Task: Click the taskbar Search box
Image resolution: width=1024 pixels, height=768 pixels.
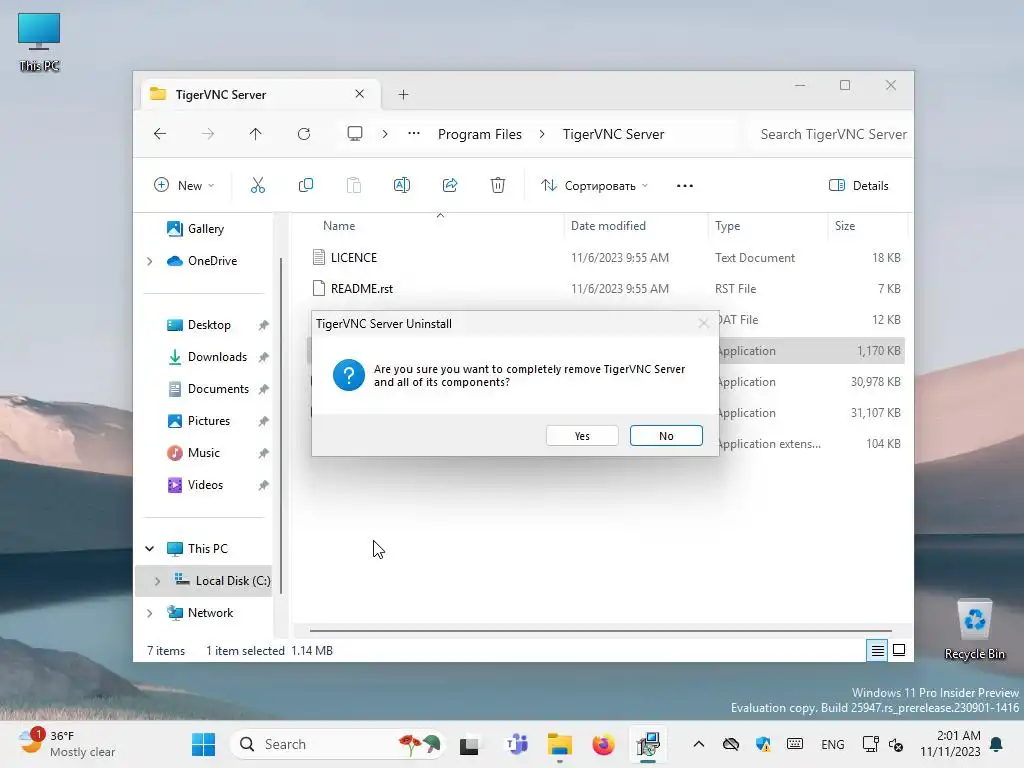Action: click(338, 744)
